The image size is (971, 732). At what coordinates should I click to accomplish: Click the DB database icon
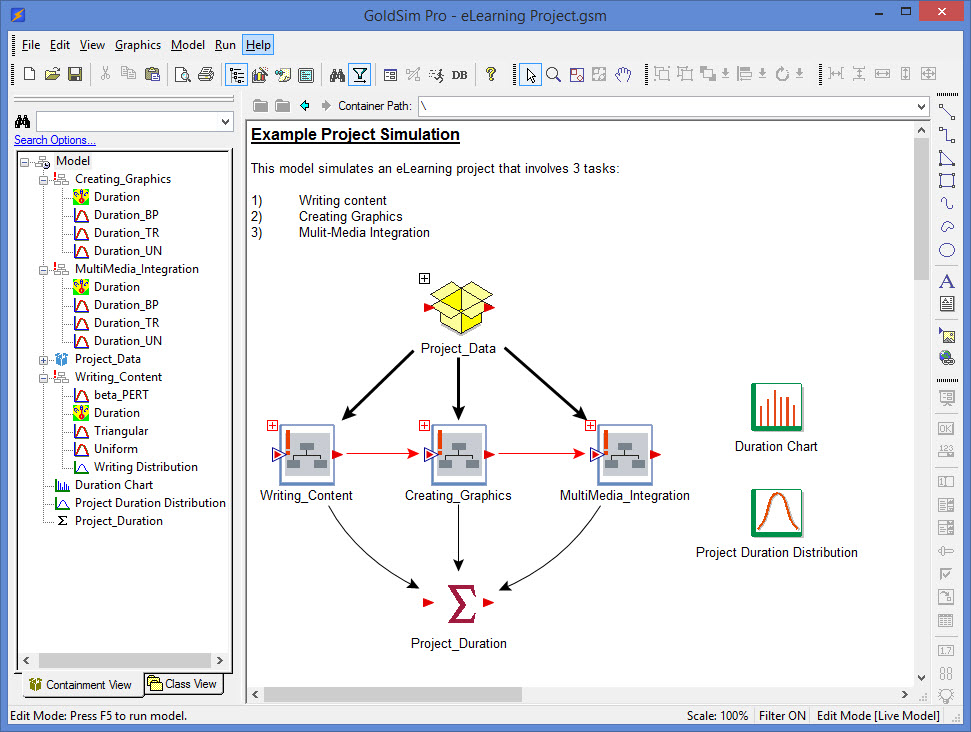click(x=459, y=75)
